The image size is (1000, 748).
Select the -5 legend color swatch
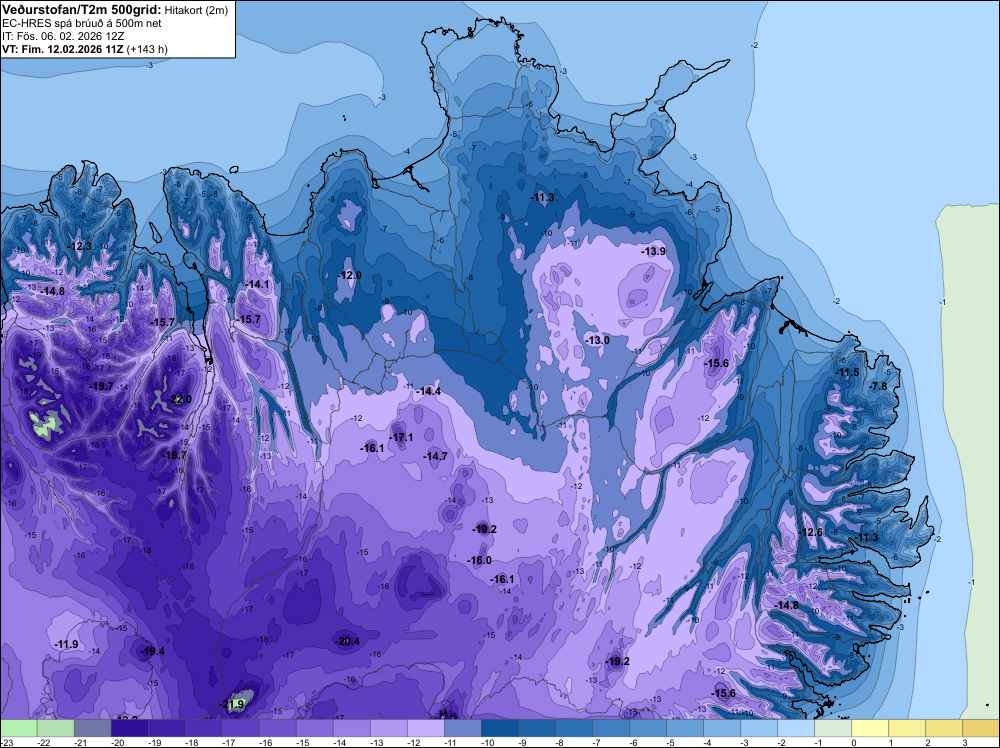pos(684,728)
